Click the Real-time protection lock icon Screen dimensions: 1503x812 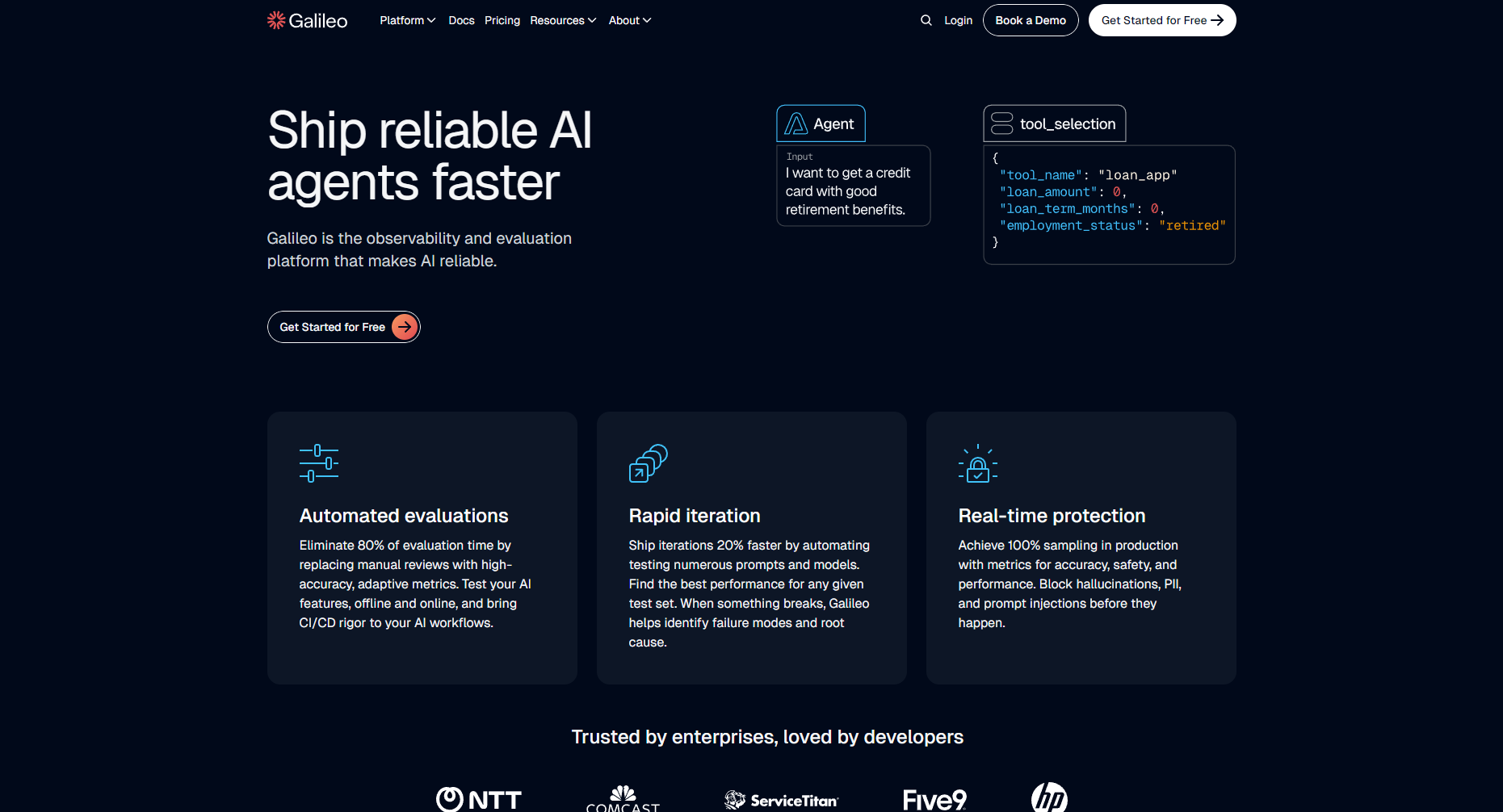(977, 463)
